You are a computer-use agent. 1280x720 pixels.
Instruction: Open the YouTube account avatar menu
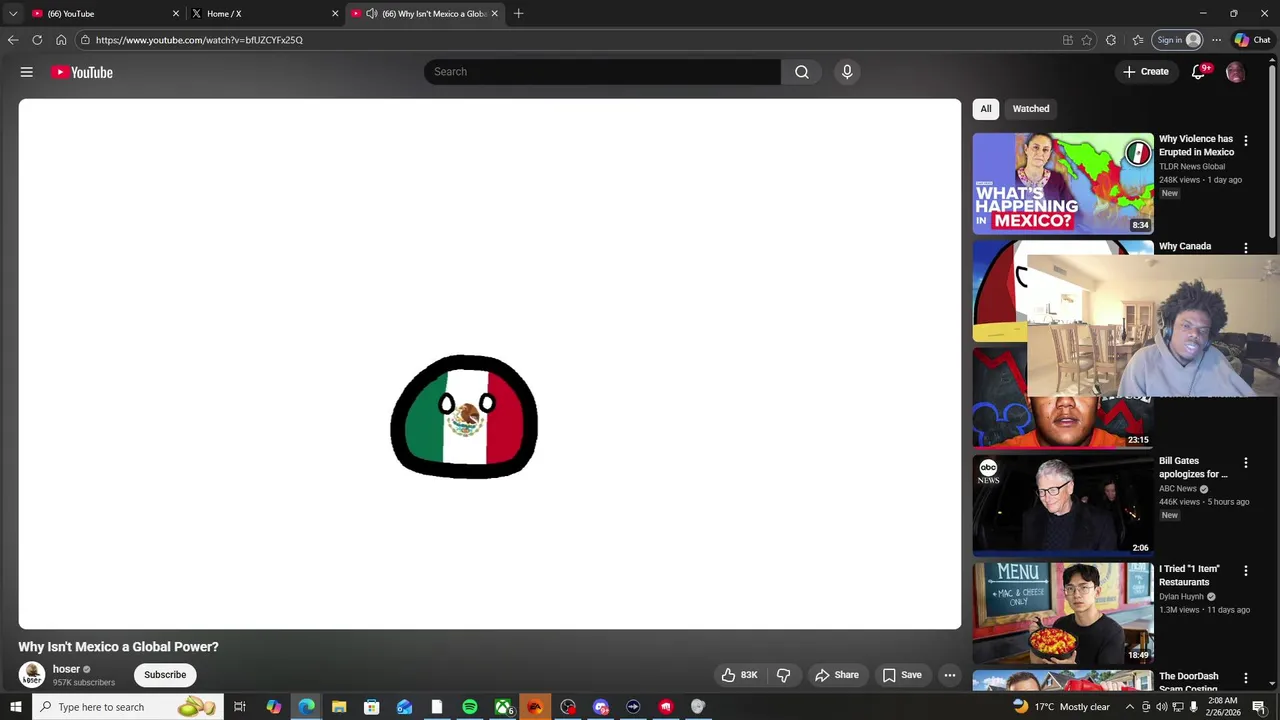tap(1235, 72)
